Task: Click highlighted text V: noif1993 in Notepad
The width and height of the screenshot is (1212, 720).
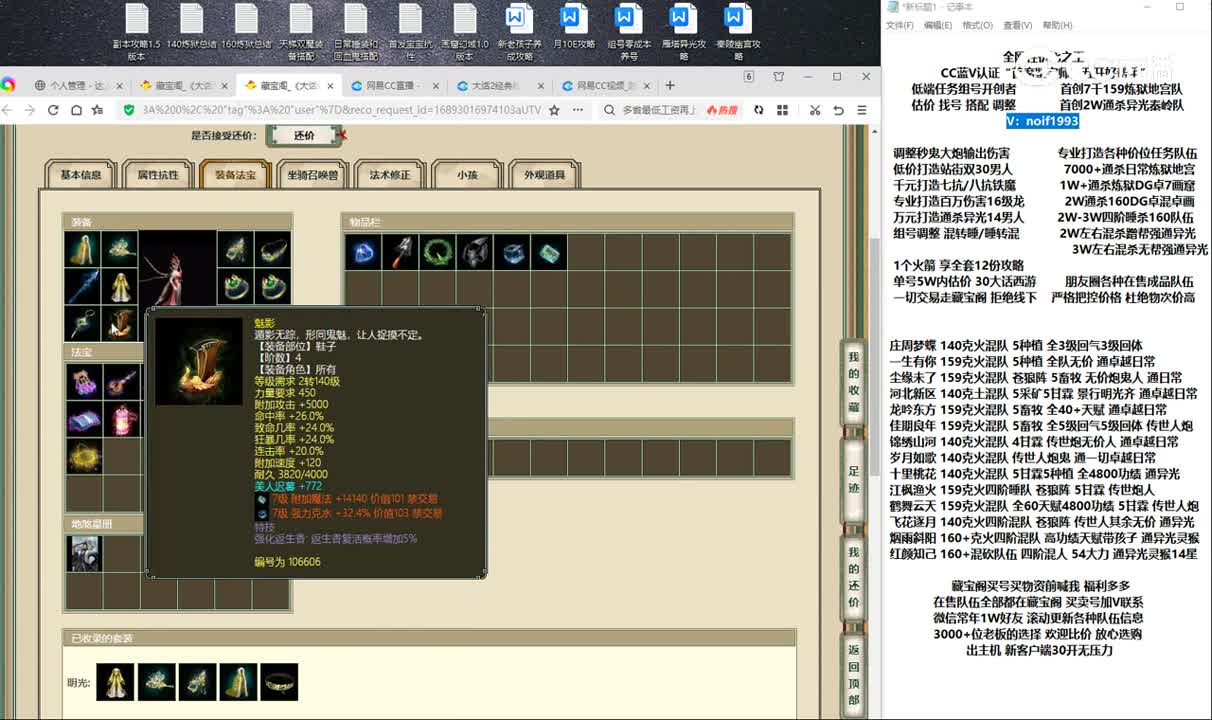Action: click(x=1042, y=121)
